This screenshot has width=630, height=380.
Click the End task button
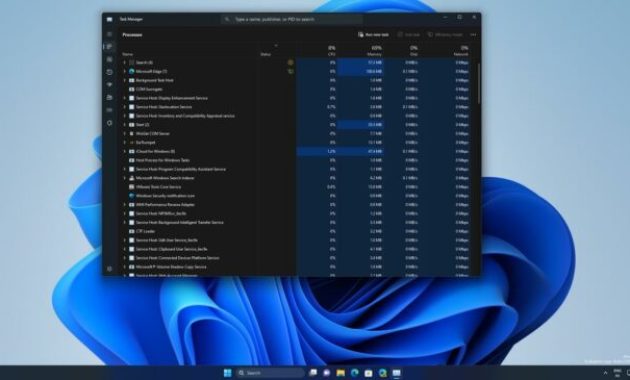pyautogui.click(x=408, y=35)
